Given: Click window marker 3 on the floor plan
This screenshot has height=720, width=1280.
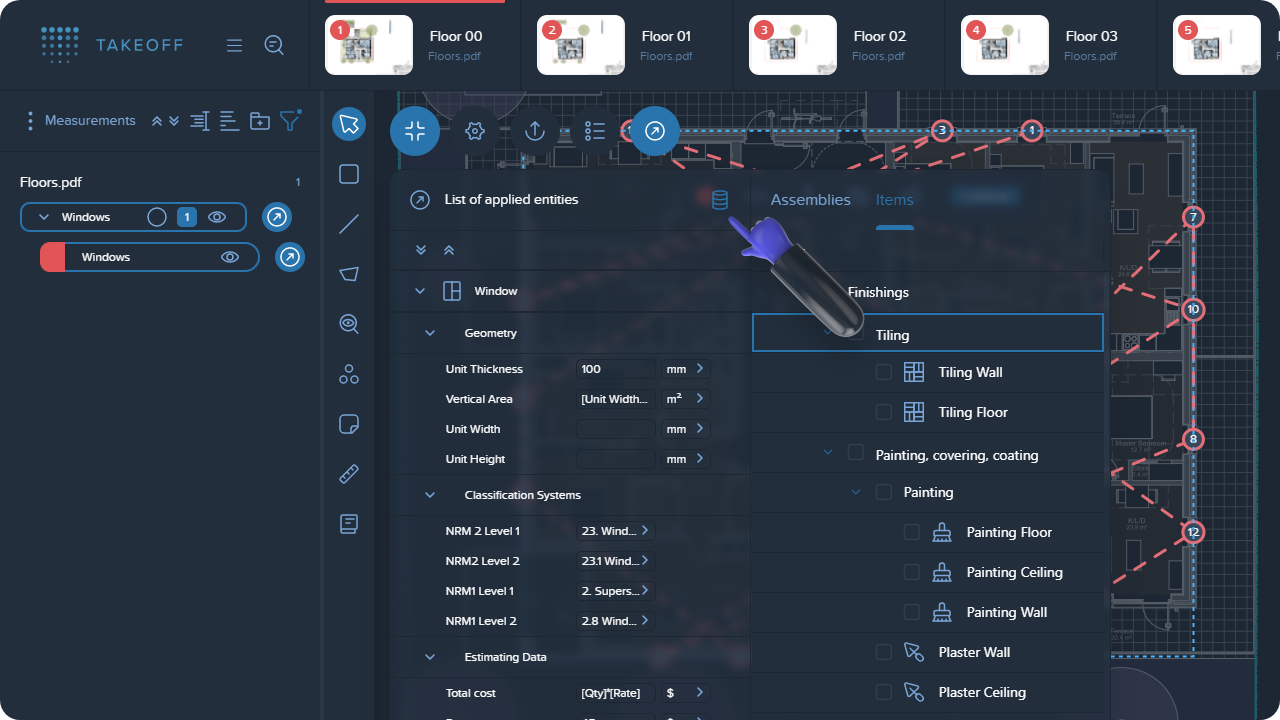Looking at the screenshot, I should [x=942, y=130].
